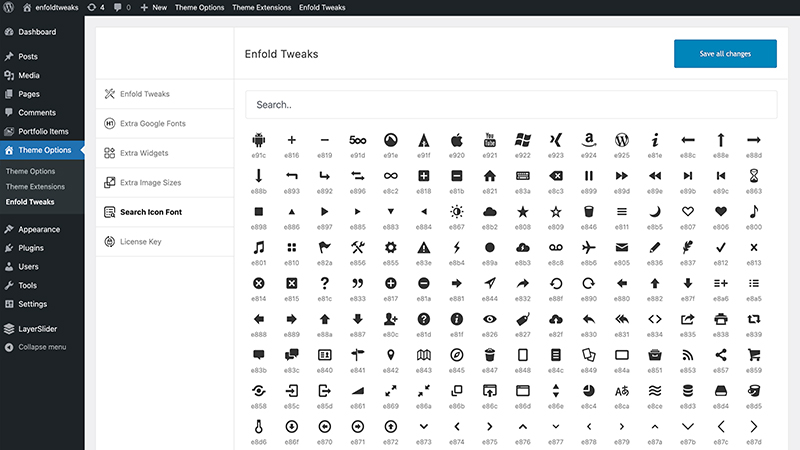The width and height of the screenshot is (800, 450).
Task: Open Theme Options submenu link in sidebar
Action: tap(30, 171)
